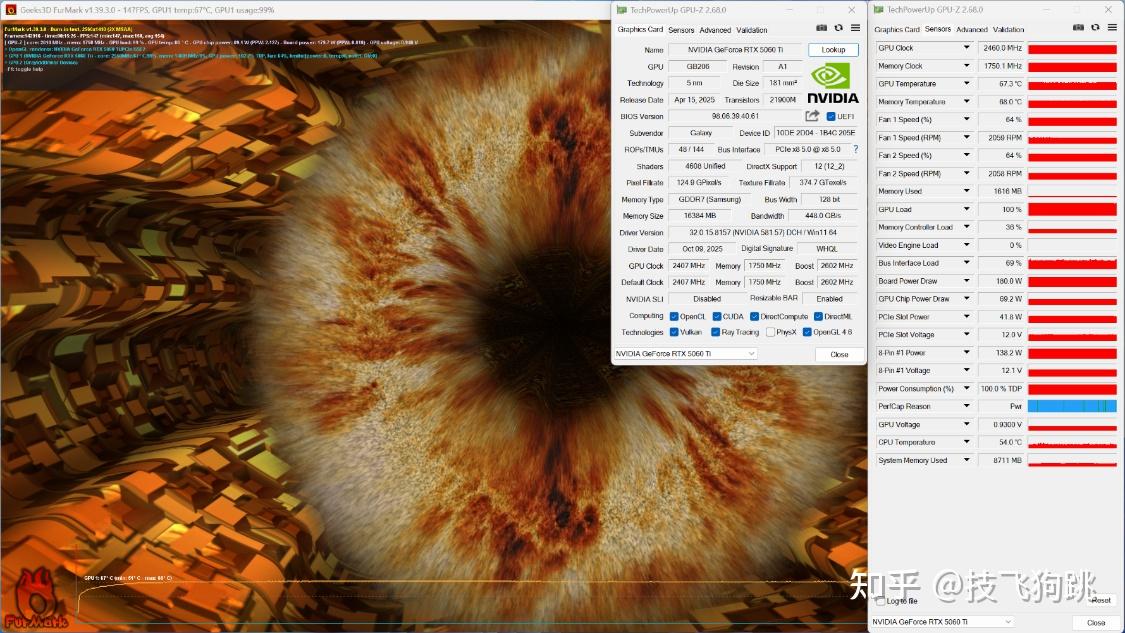Click the BIOS Version field 98.06.39.40.61
The width and height of the screenshot is (1125, 633).
[735, 116]
